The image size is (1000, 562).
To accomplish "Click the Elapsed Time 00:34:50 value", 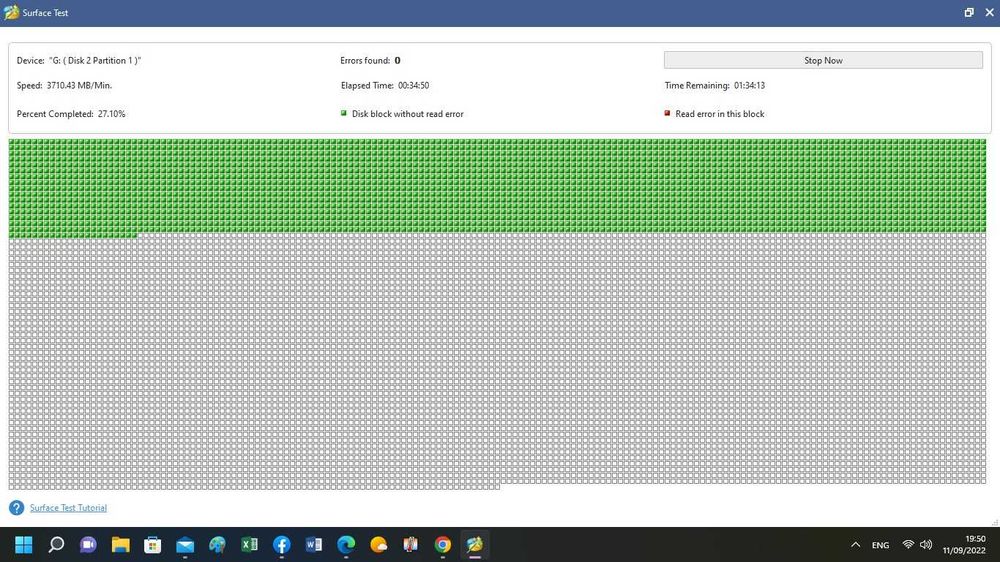I will pyautogui.click(x=413, y=85).
